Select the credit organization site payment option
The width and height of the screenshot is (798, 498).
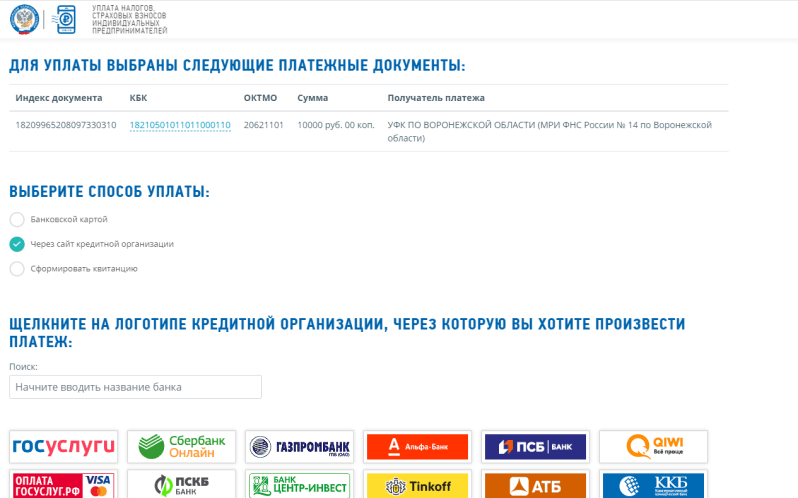point(17,244)
